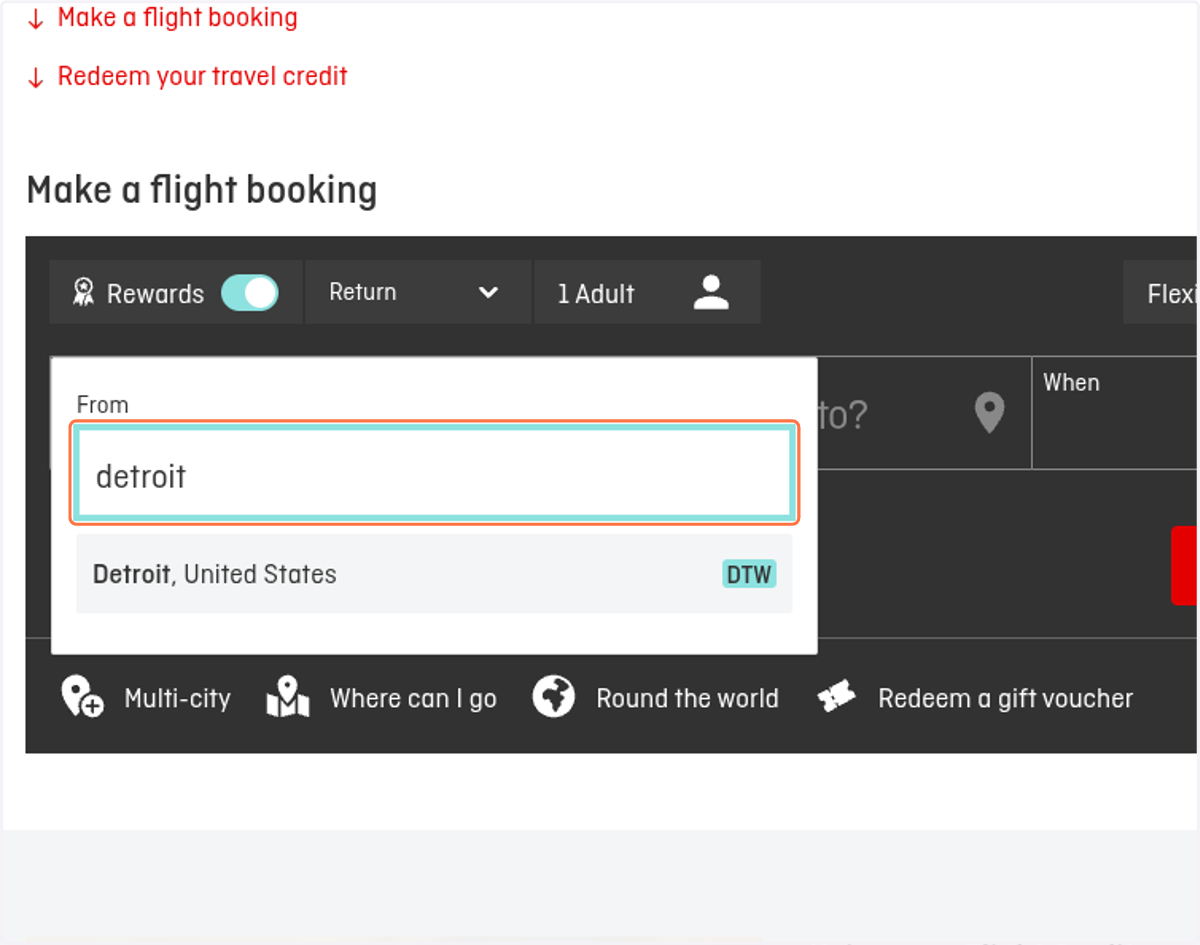This screenshot has width=1200, height=945.
Task: Click the DTW airport code badge
Action: (x=749, y=574)
